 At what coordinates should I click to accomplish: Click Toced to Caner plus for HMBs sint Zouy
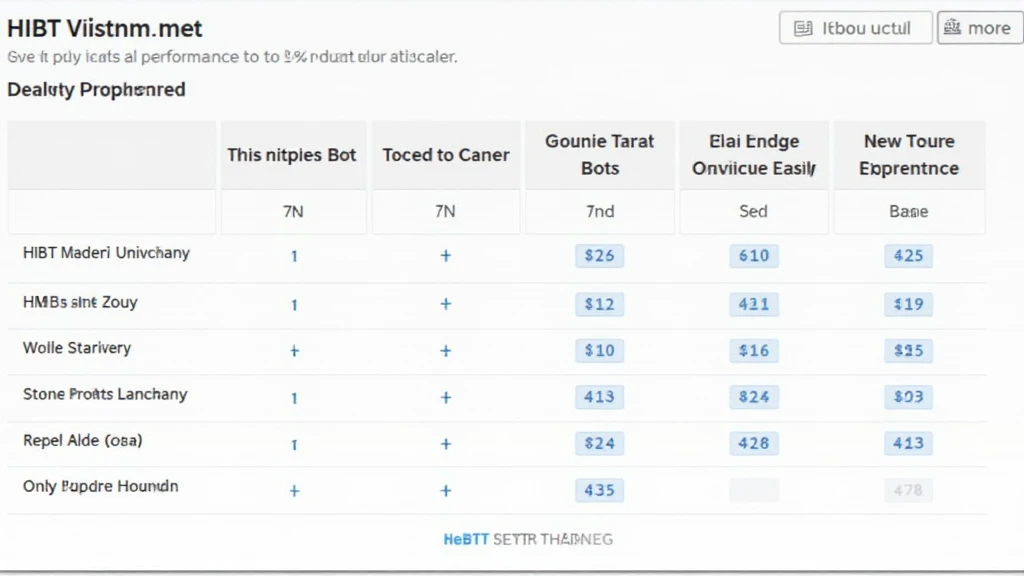pyautogui.click(x=445, y=303)
